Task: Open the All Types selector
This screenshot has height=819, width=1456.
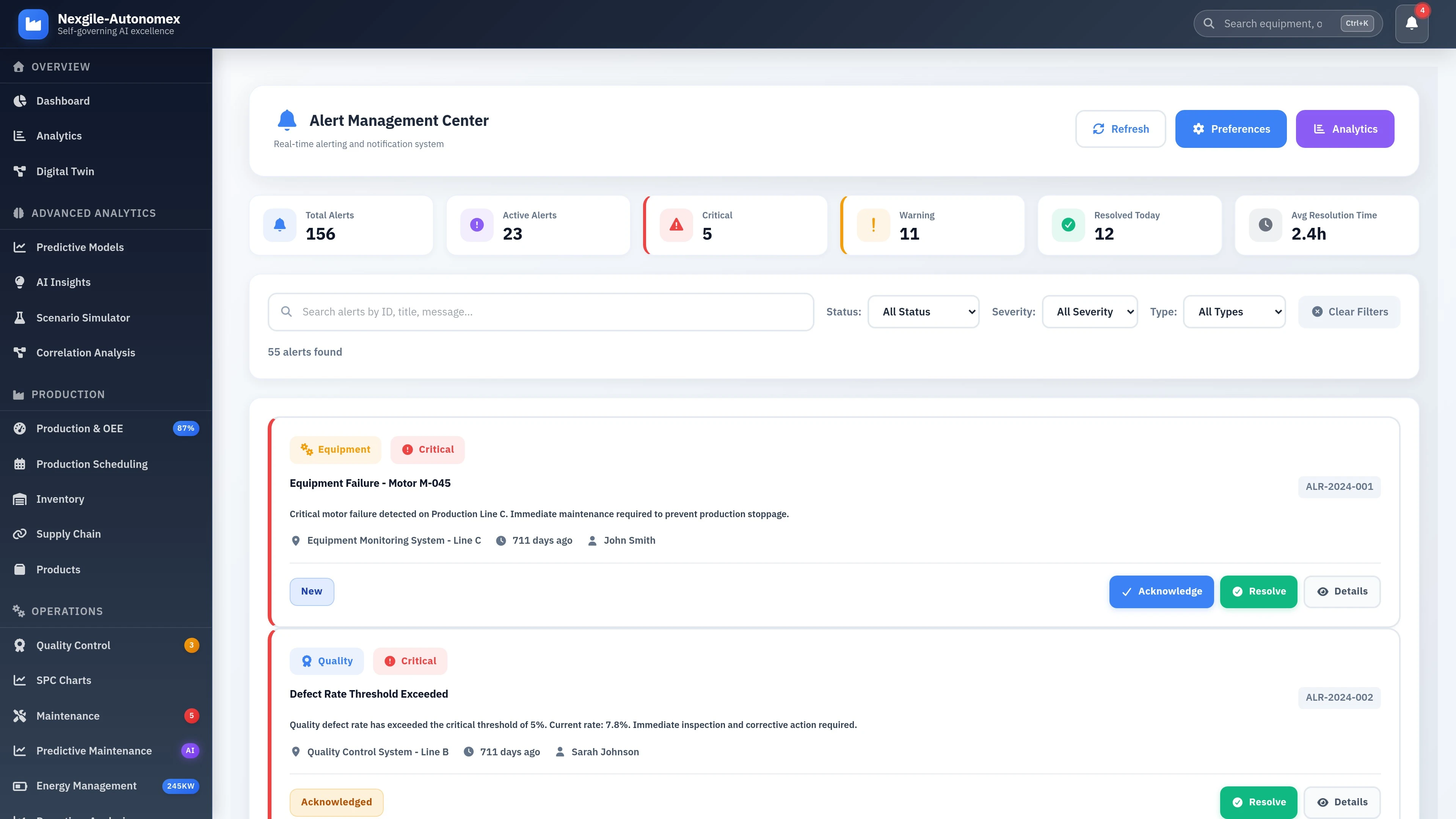Action: point(1235,311)
